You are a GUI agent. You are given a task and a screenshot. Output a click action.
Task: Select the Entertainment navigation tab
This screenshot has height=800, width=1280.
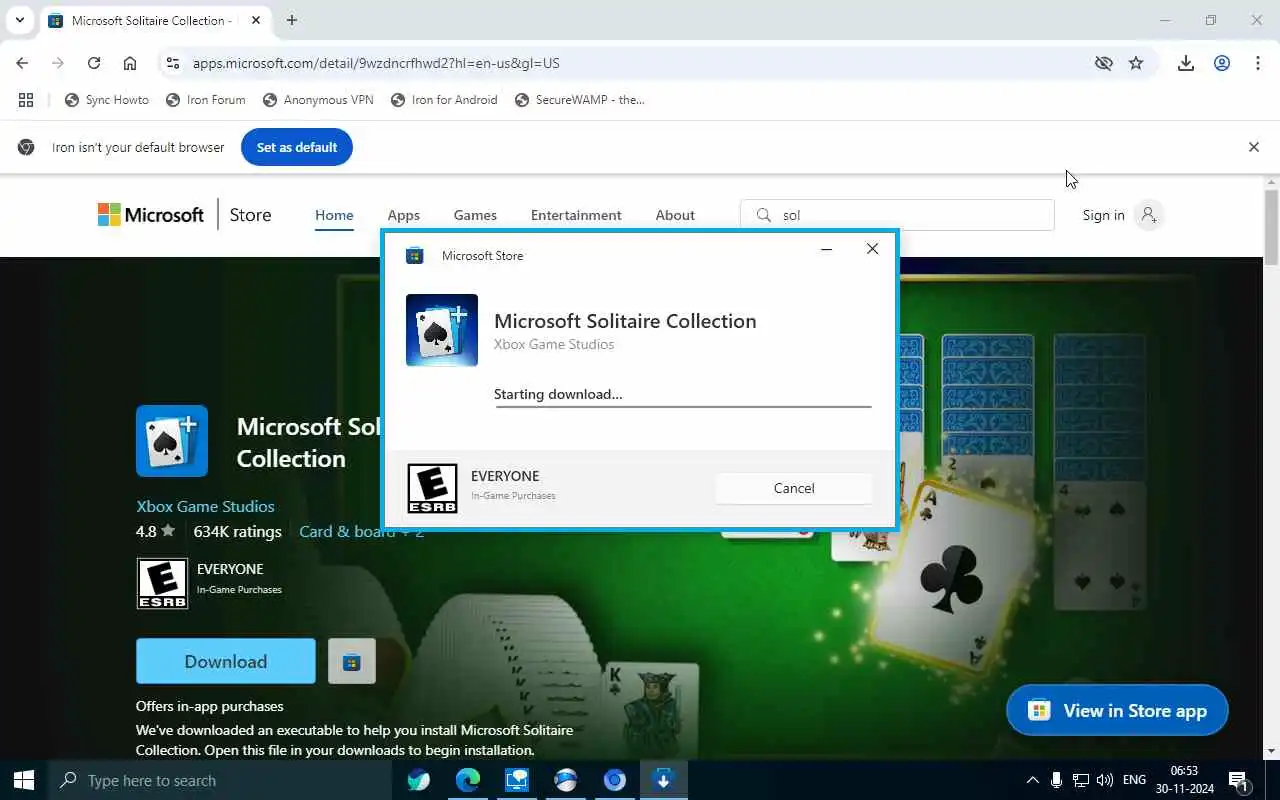(x=576, y=215)
